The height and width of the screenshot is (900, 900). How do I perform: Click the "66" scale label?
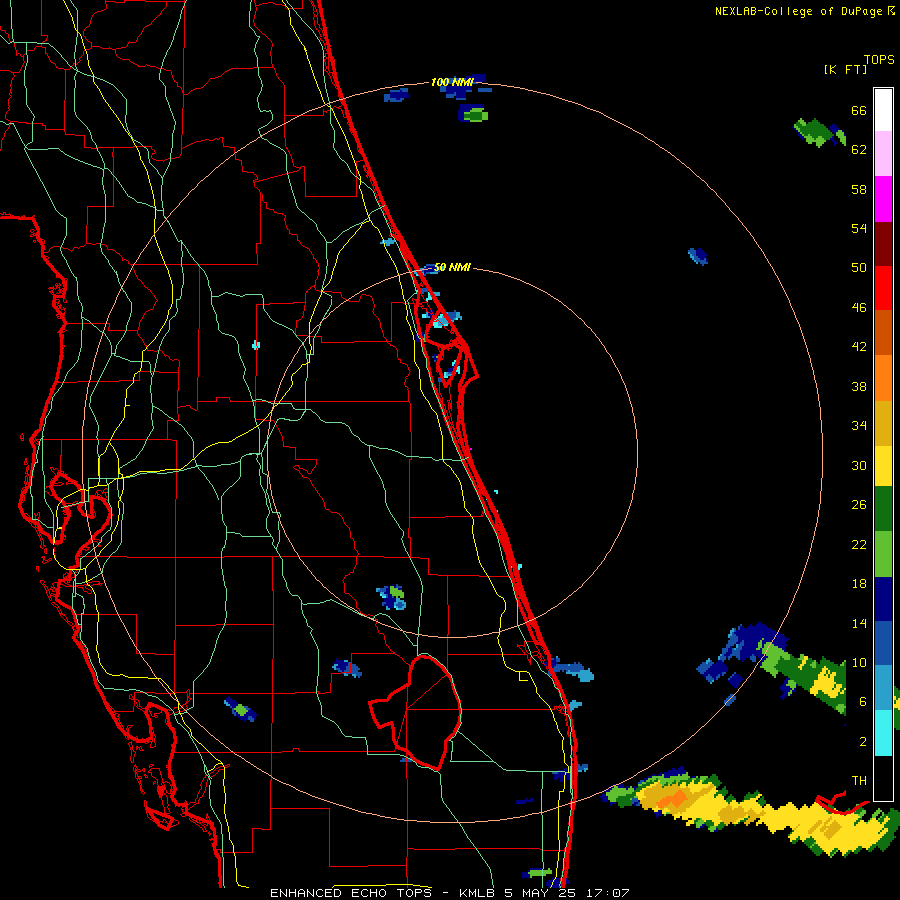point(859,111)
